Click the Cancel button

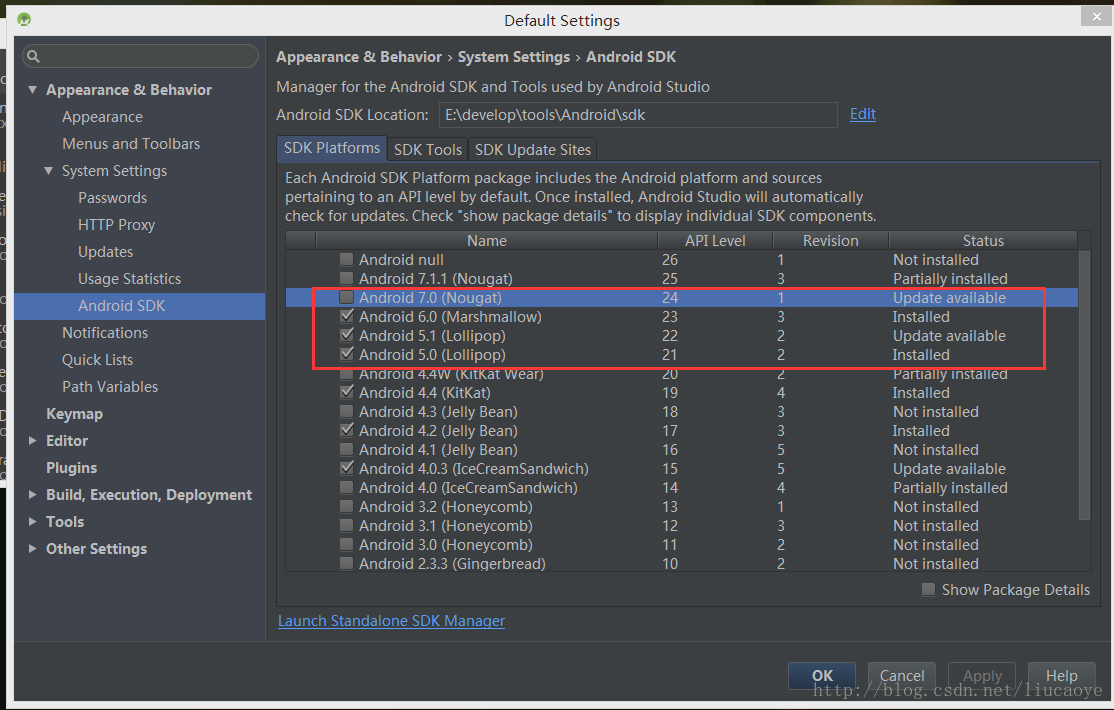(902, 675)
